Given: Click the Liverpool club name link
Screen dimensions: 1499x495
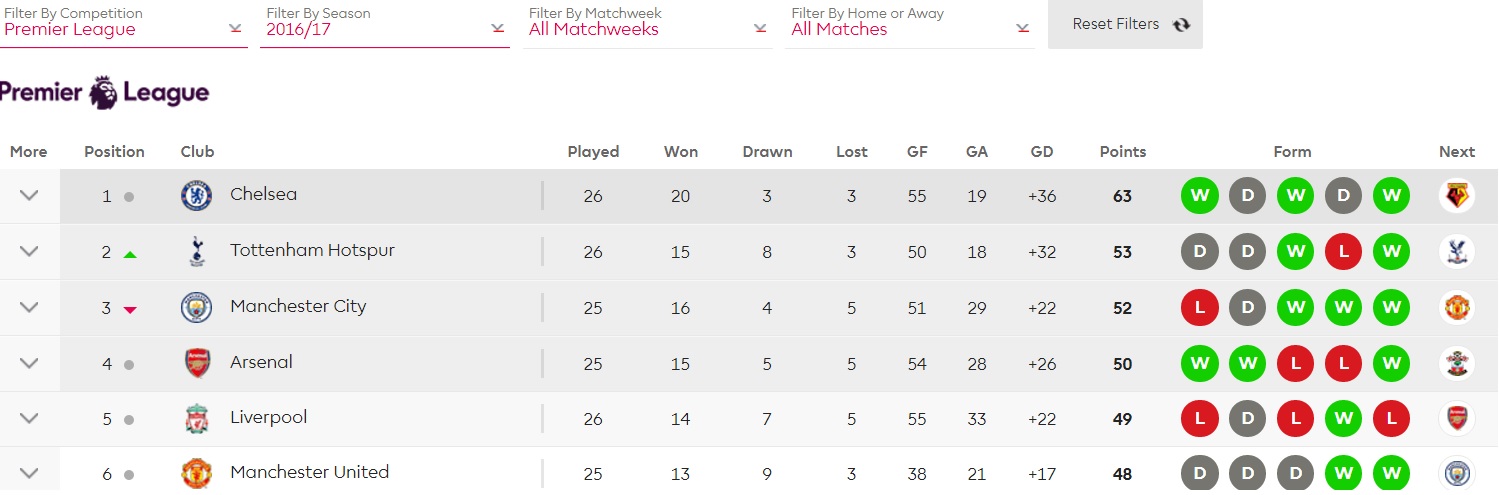Looking at the screenshot, I should pyautogui.click(x=268, y=417).
